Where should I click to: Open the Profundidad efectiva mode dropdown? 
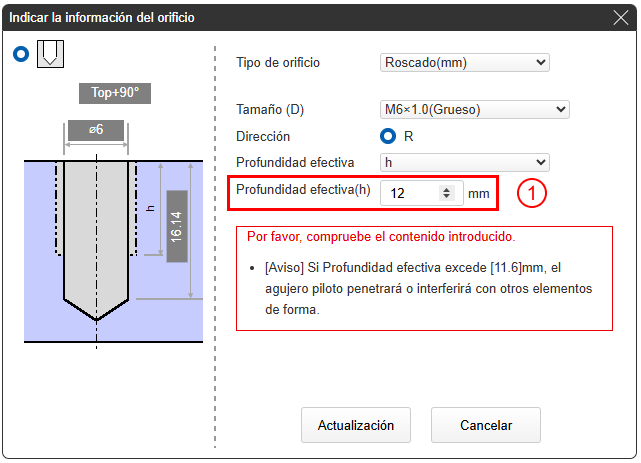pos(465,162)
